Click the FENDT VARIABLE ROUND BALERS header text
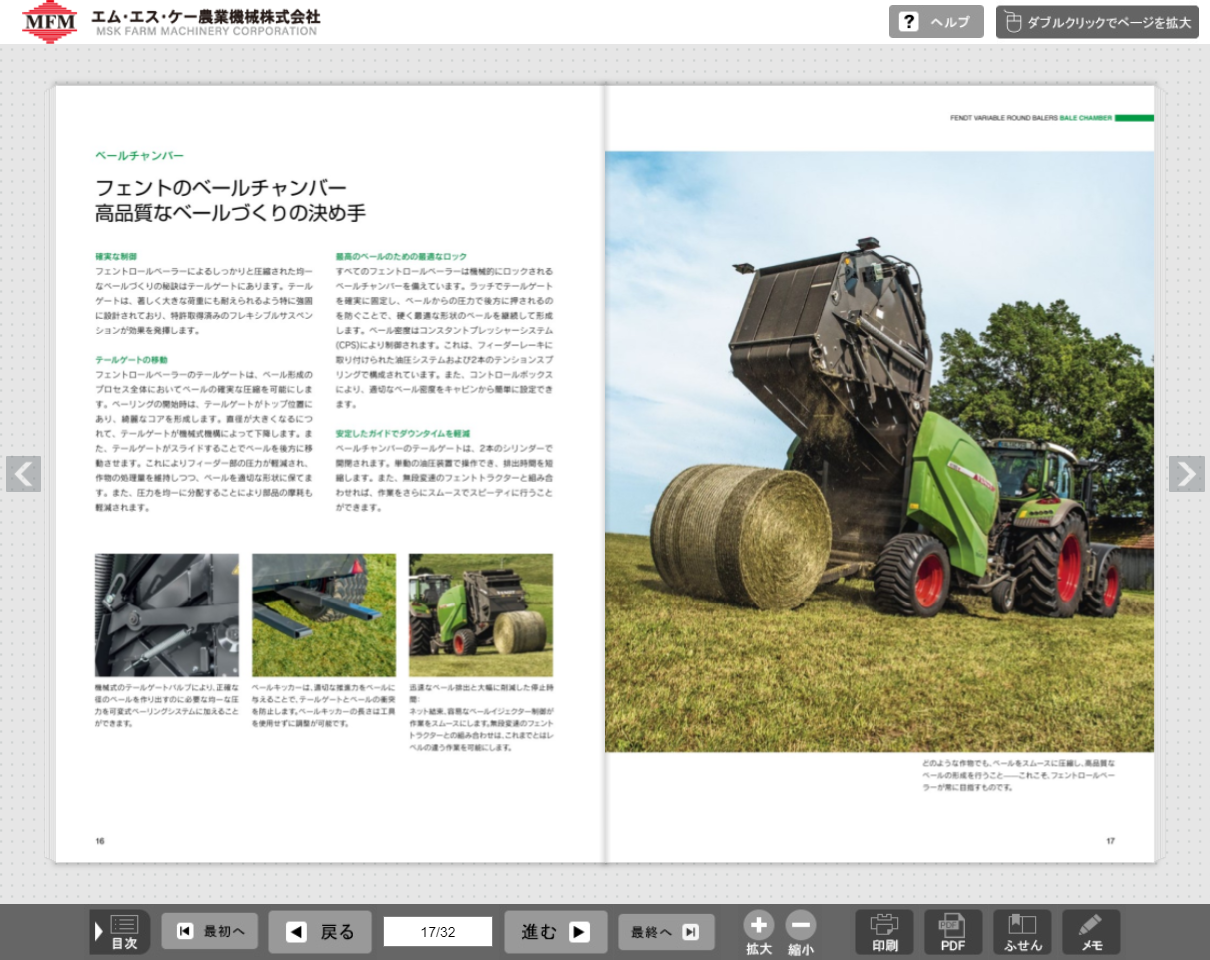The width and height of the screenshot is (1210, 960). click(x=1003, y=118)
